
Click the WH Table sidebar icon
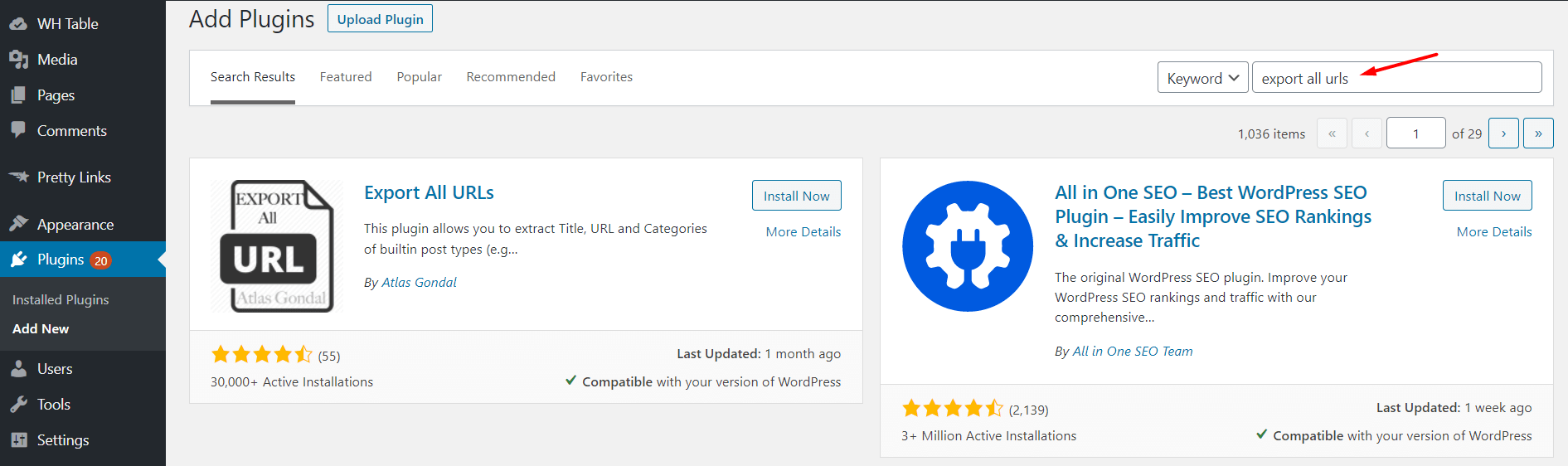point(18,24)
